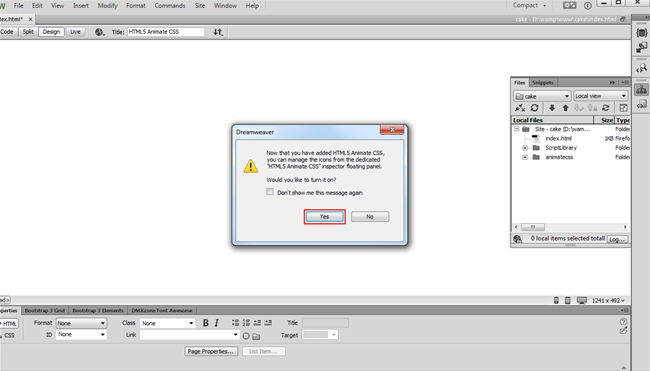
Task: Collapse the Site - cake tree root
Action: coord(517,129)
